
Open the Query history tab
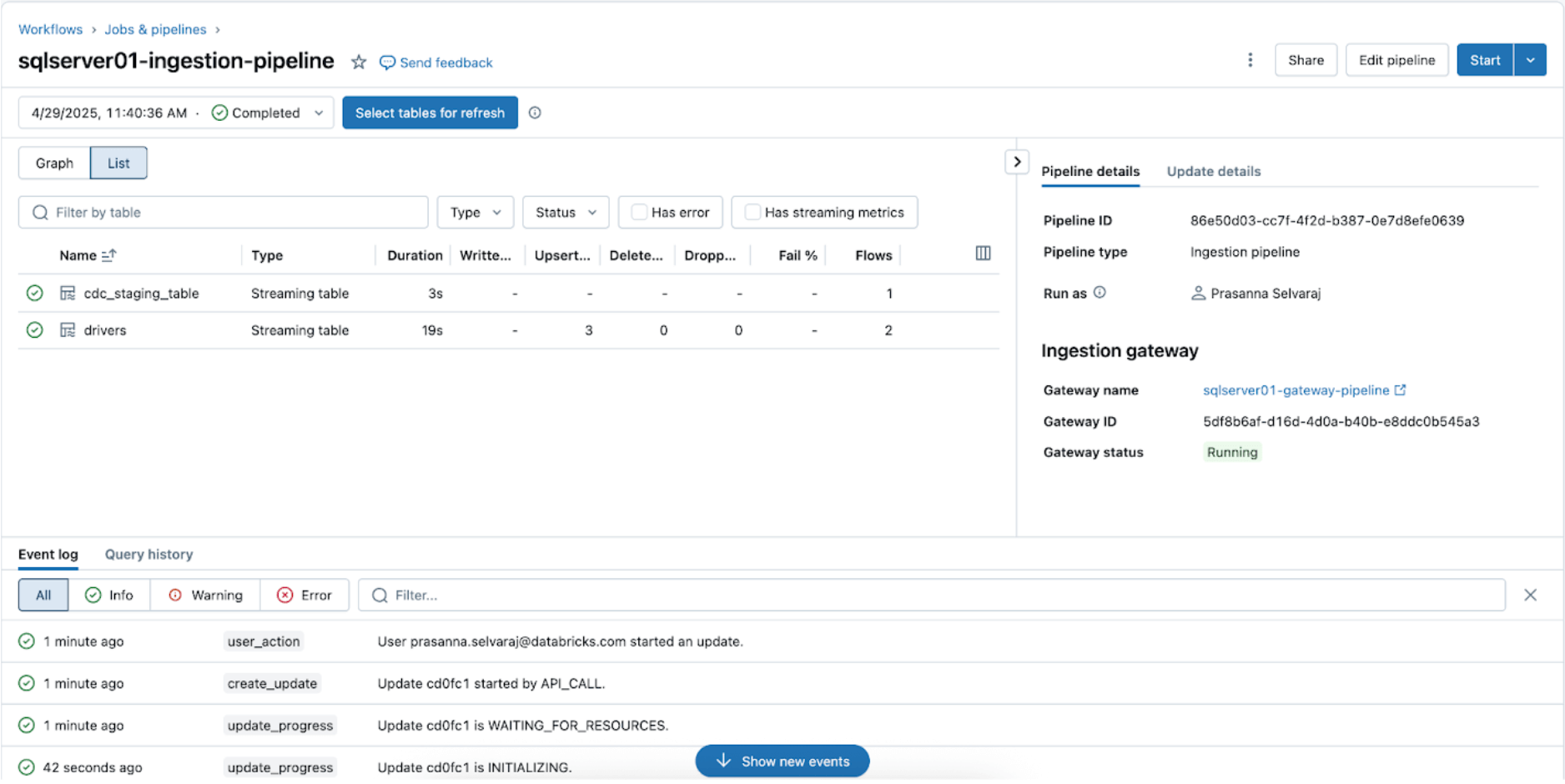click(x=148, y=555)
